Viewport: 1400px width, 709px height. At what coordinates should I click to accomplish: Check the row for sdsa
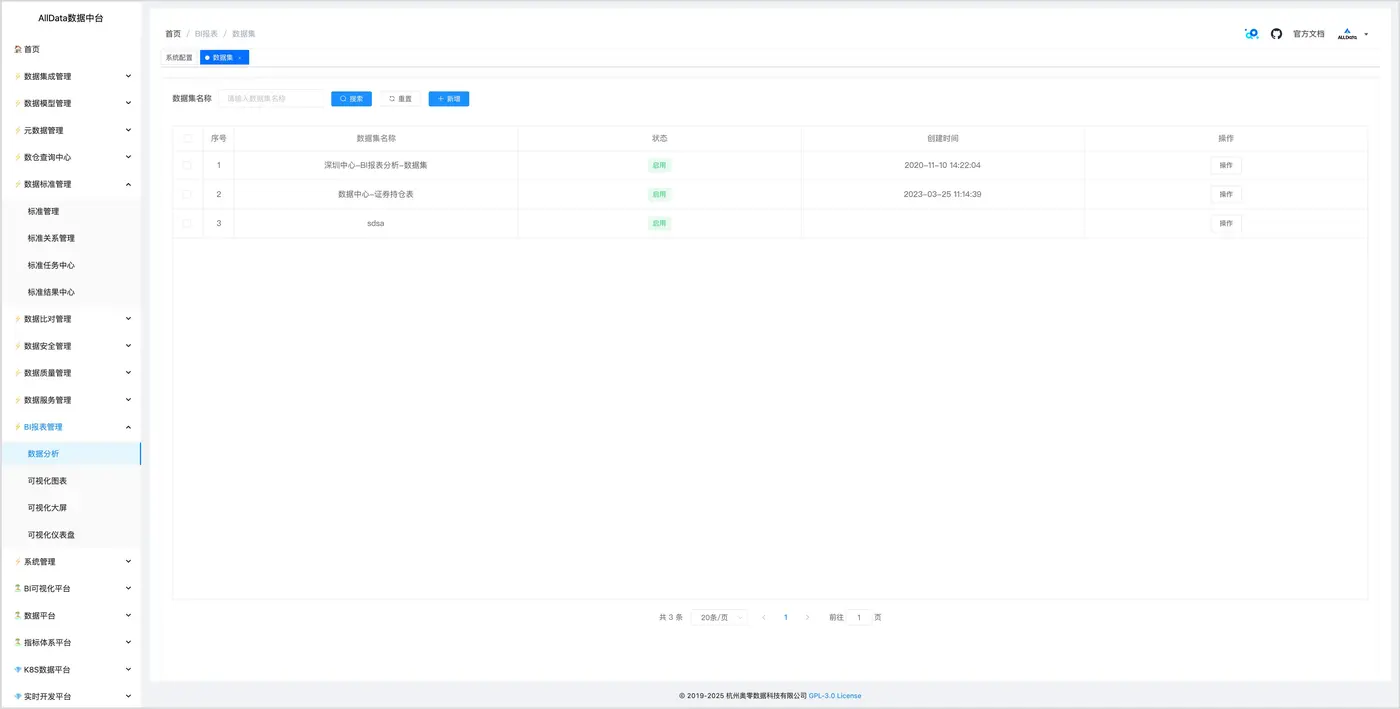coord(187,223)
